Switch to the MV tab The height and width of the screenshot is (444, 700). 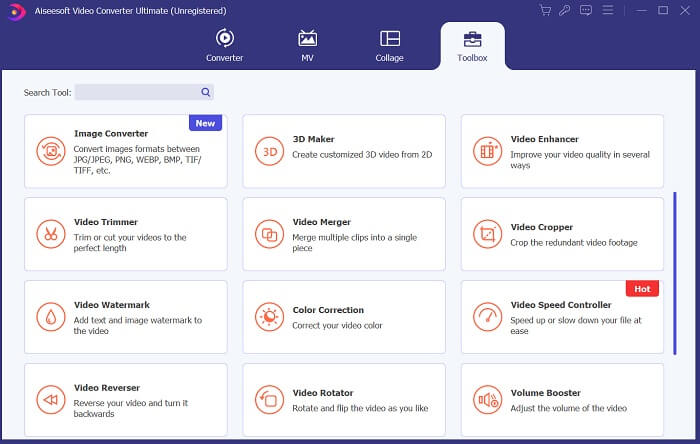[x=308, y=45]
